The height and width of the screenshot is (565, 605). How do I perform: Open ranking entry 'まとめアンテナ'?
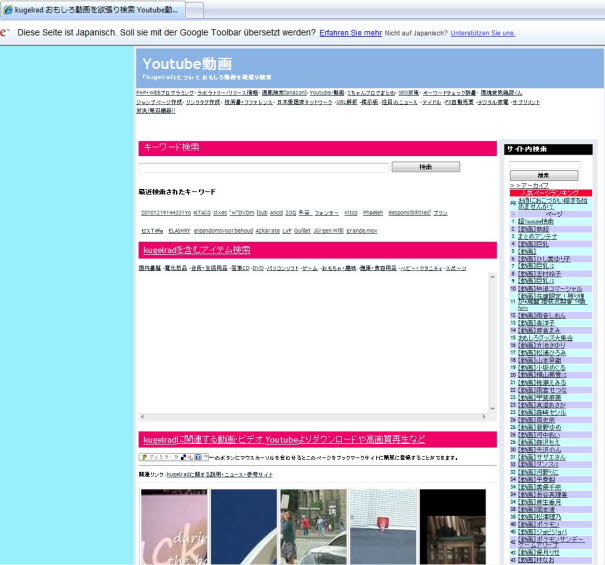pyautogui.click(x=537, y=236)
